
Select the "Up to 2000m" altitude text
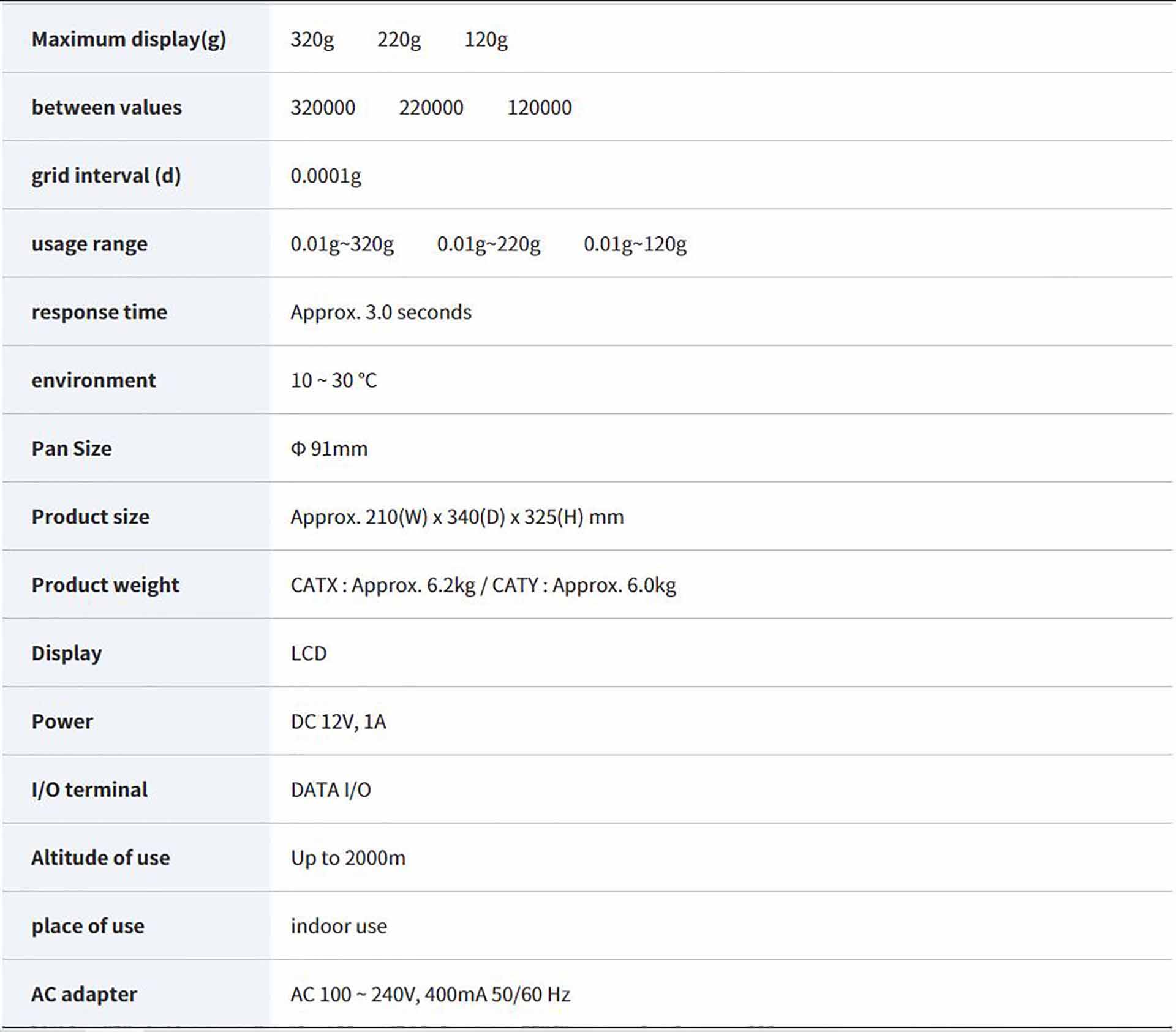[348, 858]
